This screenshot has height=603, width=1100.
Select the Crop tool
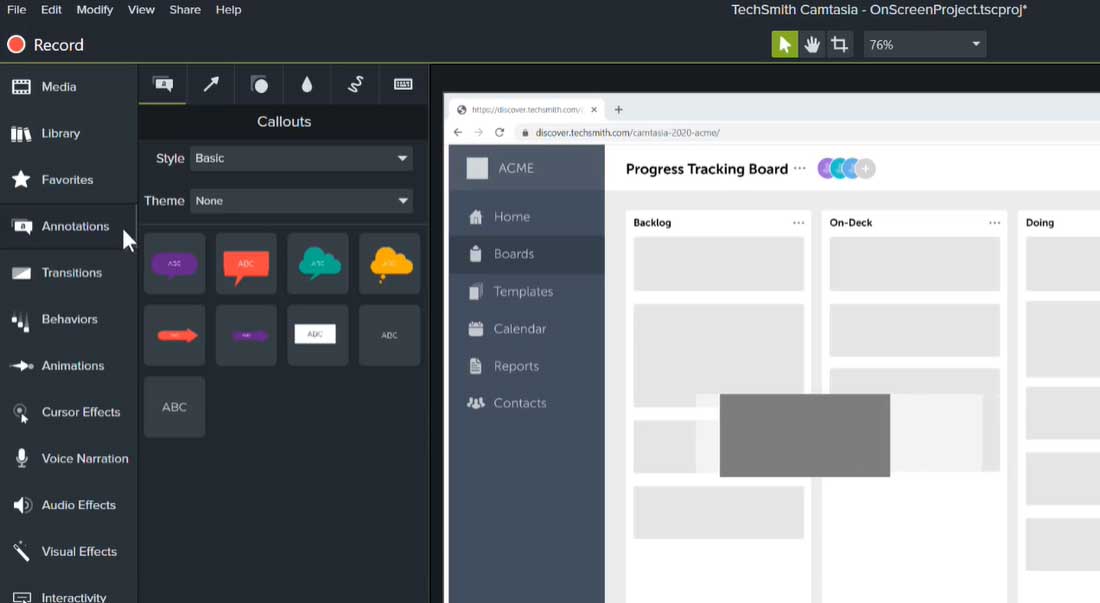coord(841,44)
